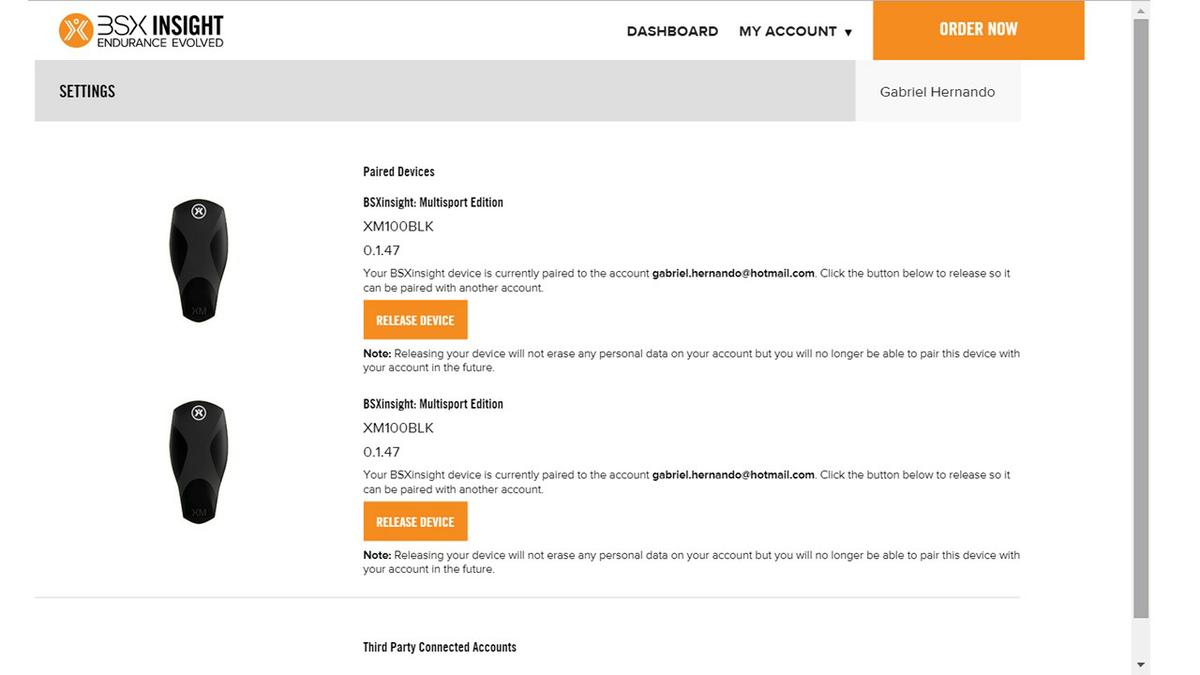Click the scrollbar up arrow
Screen dimensions: 1200x675
(1141, 9)
